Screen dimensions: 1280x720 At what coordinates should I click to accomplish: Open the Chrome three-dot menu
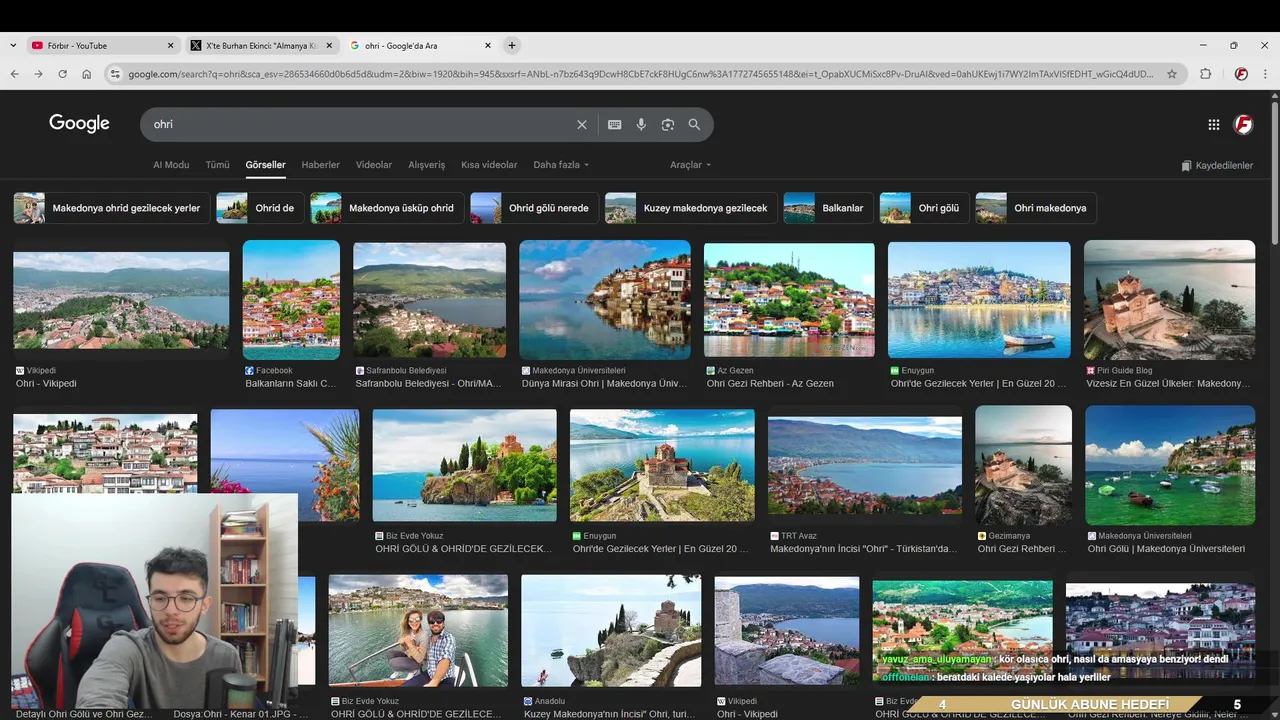(x=1265, y=74)
